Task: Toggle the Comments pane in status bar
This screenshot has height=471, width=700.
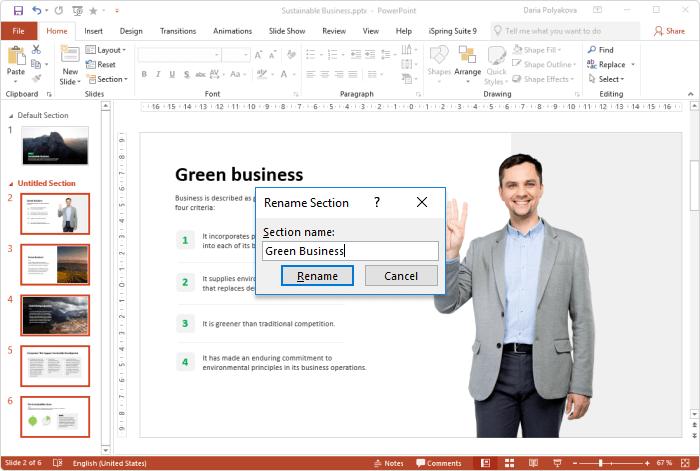Action: 438,463
